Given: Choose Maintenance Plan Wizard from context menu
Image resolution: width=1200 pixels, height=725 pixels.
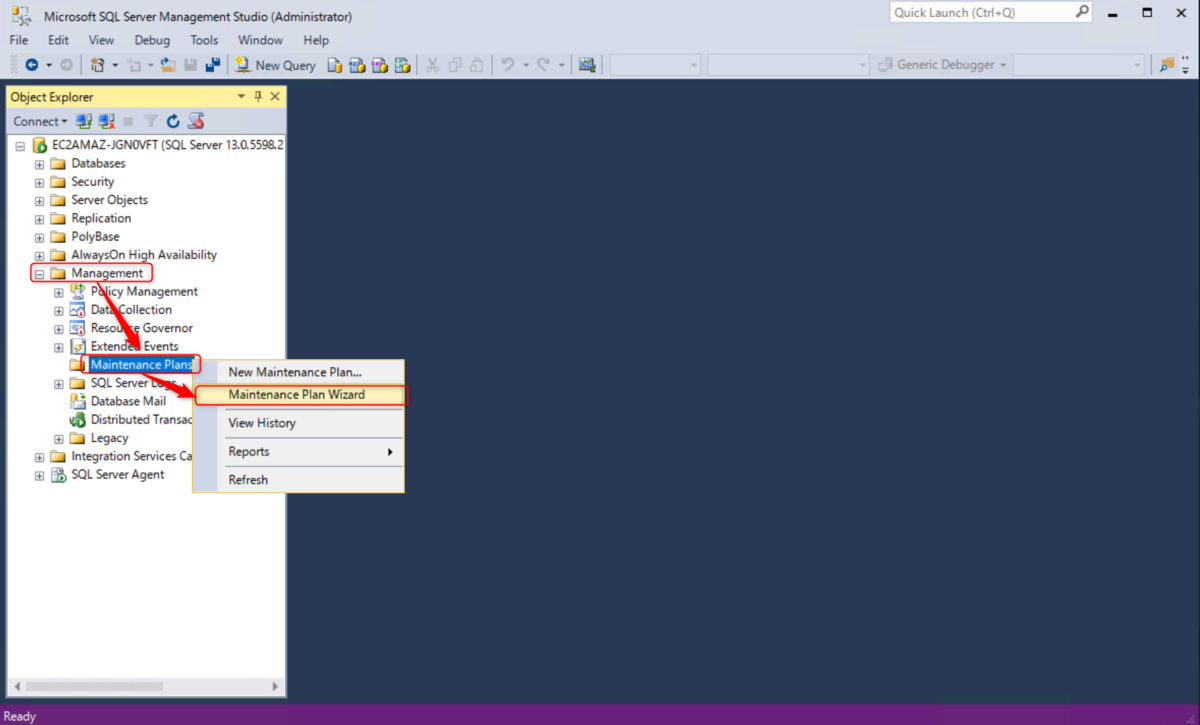Looking at the screenshot, I should point(298,395).
